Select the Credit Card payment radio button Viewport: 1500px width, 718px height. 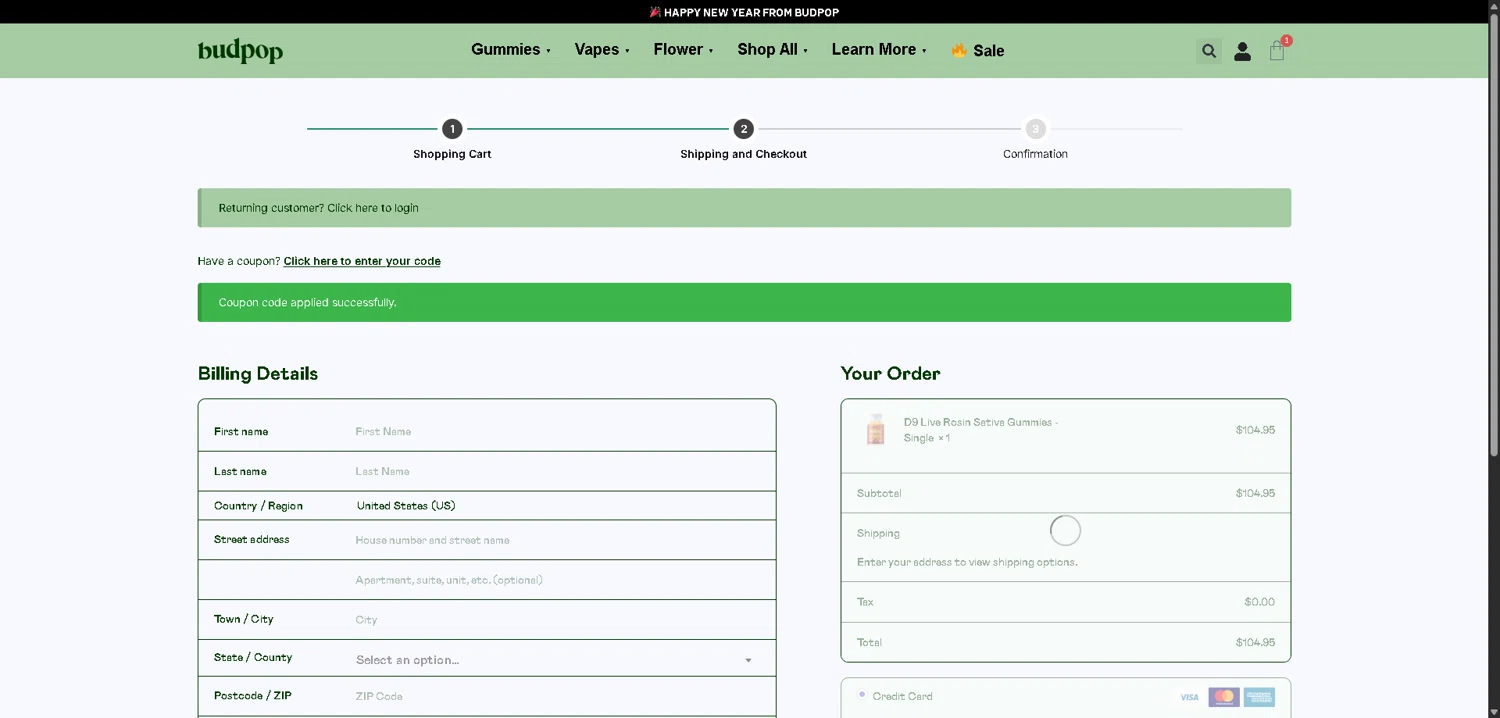click(x=862, y=694)
